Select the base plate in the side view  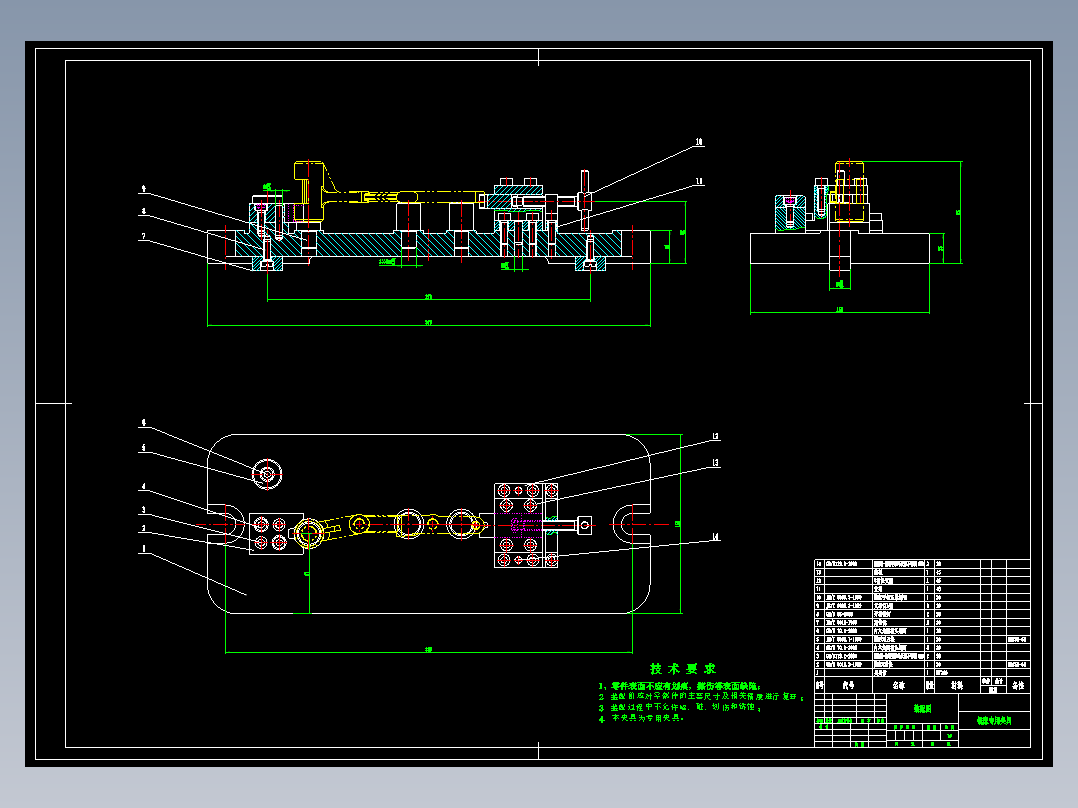pos(839,248)
